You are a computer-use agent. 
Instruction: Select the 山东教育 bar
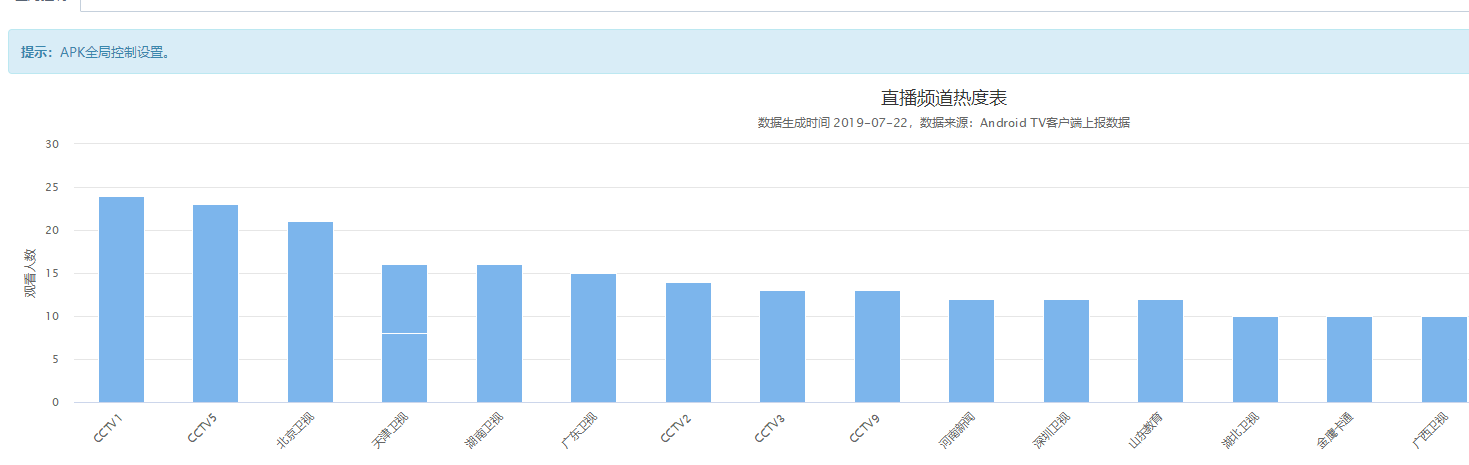coord(1160,351)
